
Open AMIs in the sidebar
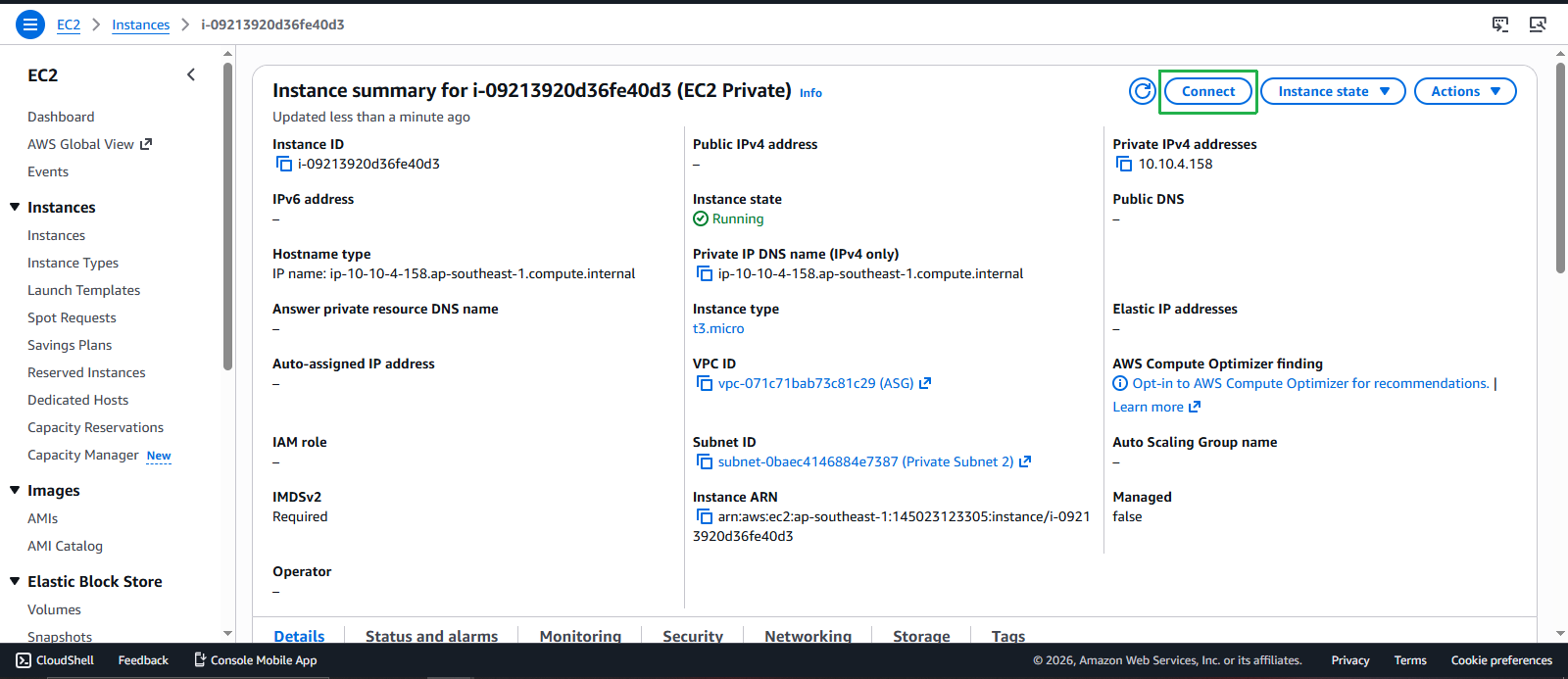tap(42, 518)
